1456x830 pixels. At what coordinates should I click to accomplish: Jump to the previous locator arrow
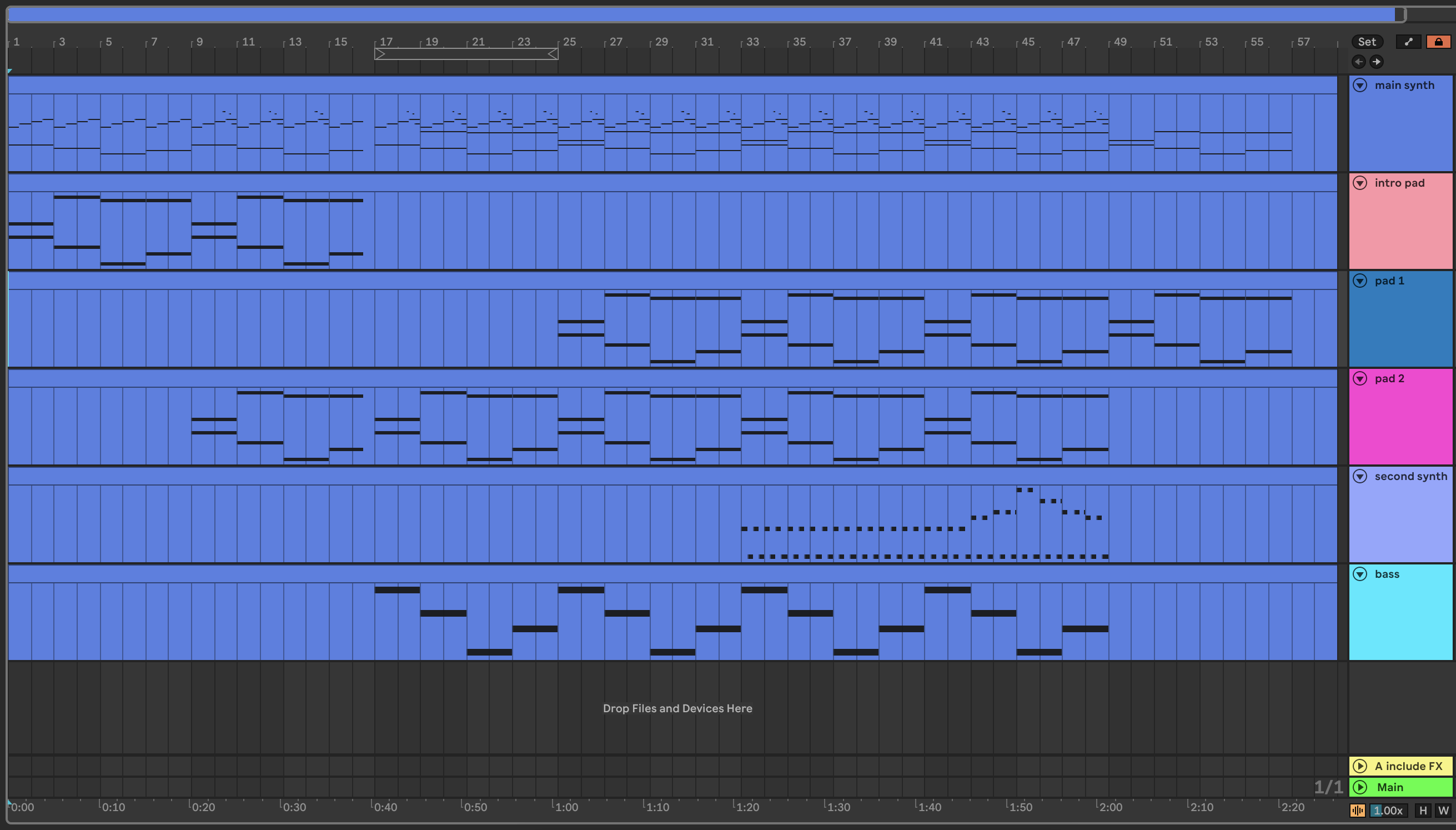1359,62
